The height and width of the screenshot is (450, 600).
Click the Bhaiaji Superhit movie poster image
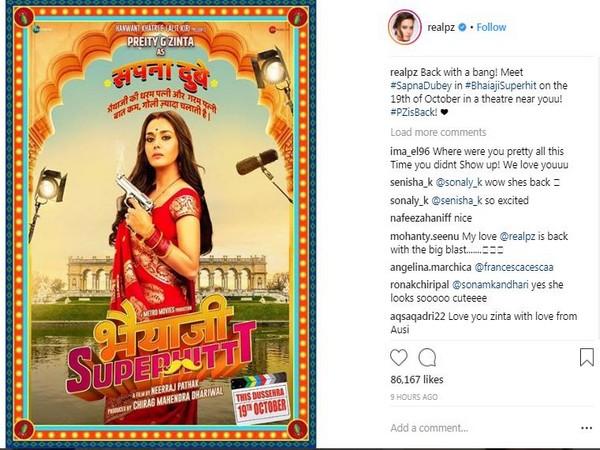tap(161, 224)
